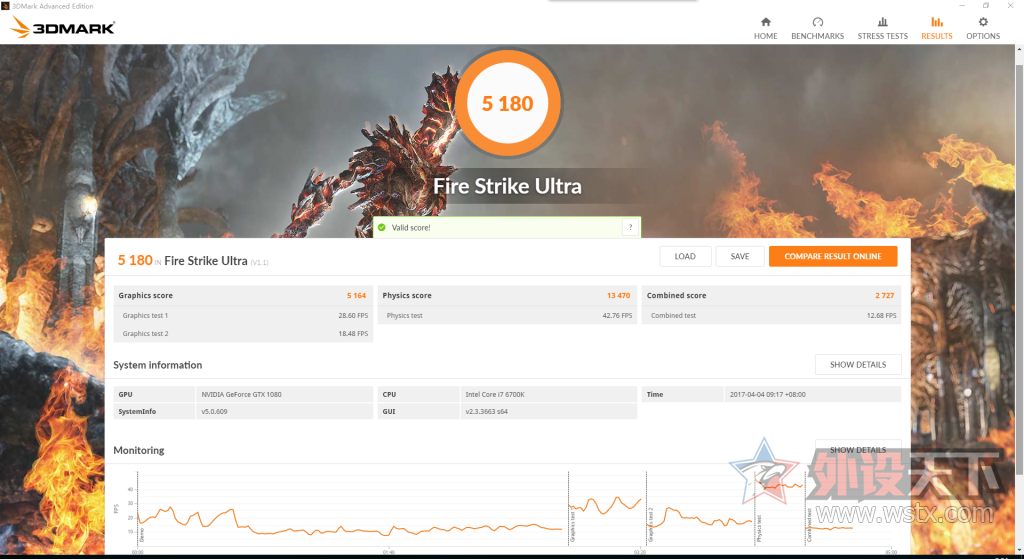The height and width of the screenshot is (559, 1024).
Task: Open RESULTS chart icon
Action: [x=936, y=22]
